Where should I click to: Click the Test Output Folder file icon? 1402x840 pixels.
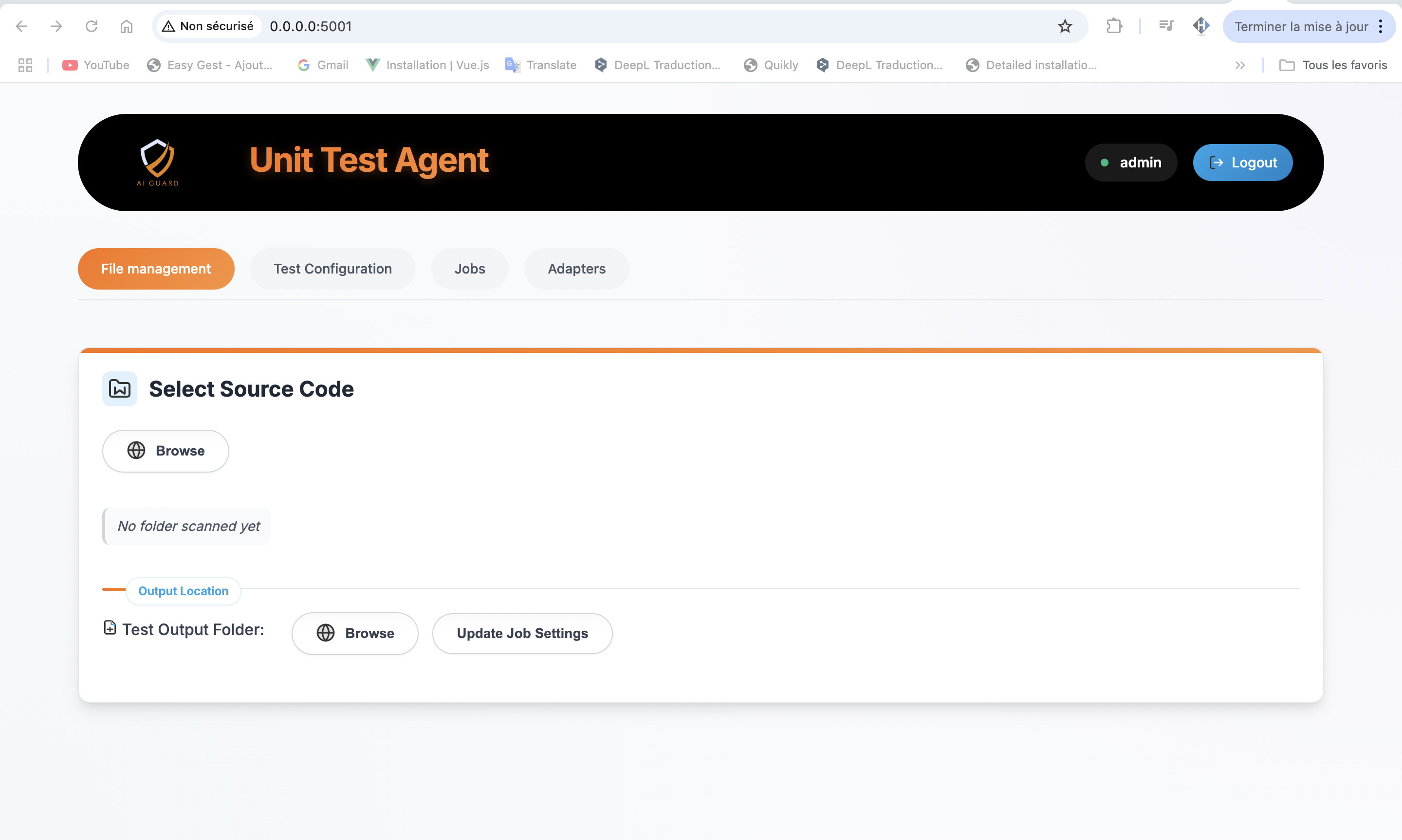click(110, 628)
